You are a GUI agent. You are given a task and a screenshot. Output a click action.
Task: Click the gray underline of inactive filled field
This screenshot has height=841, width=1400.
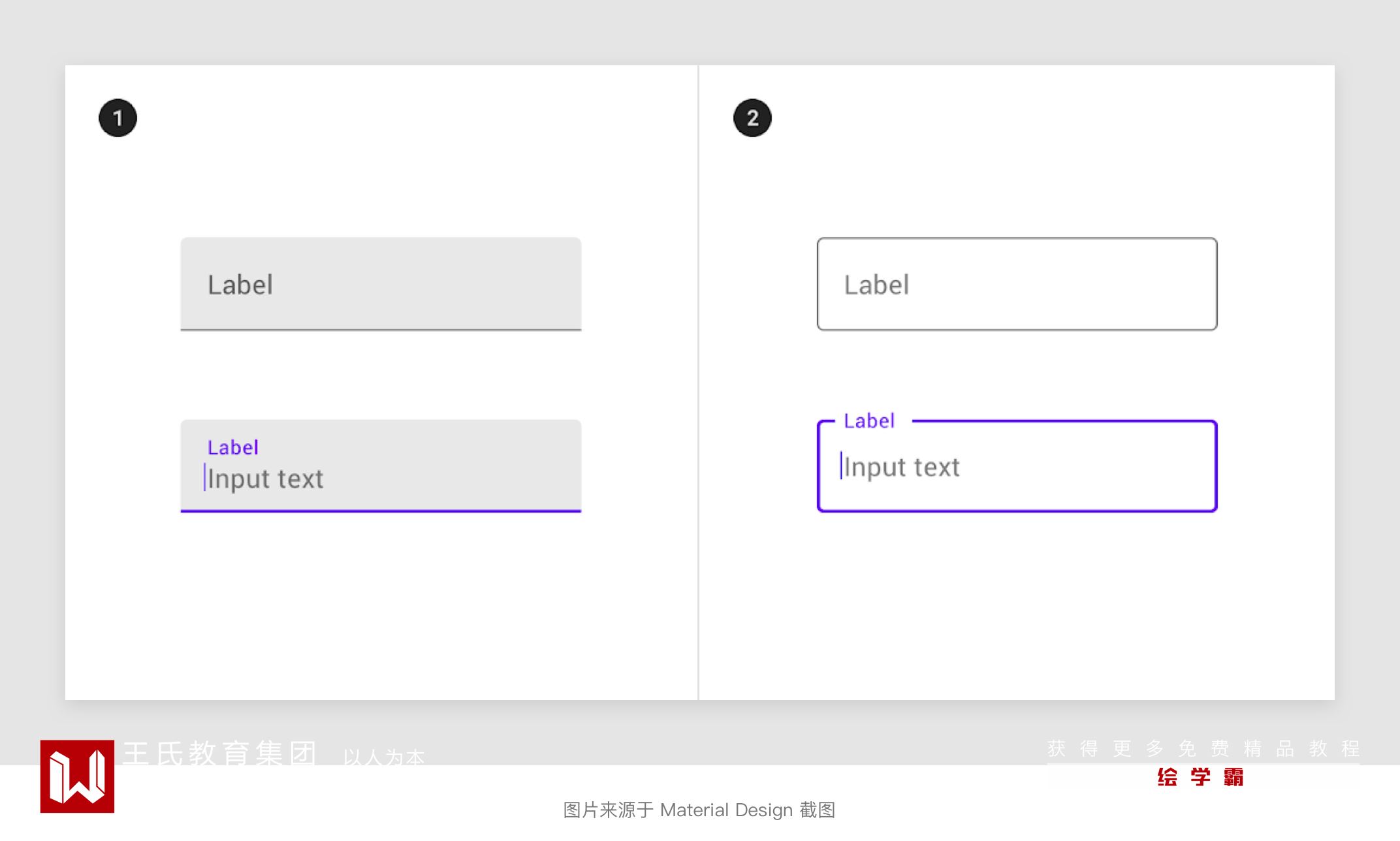pyautogui.click(x=381, y=330)
